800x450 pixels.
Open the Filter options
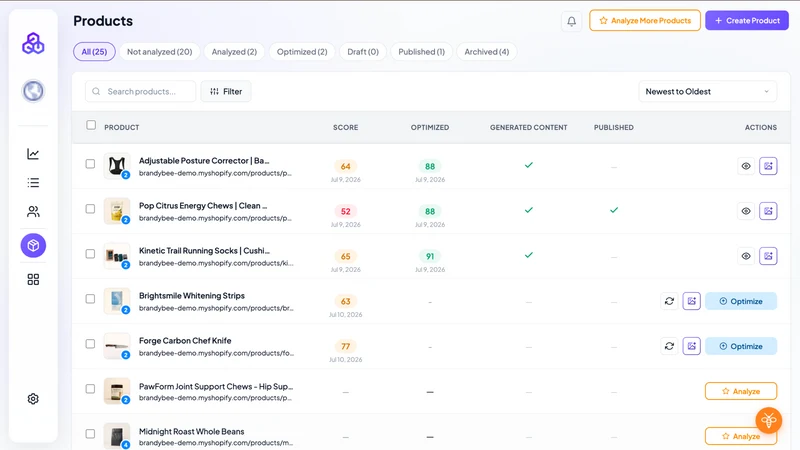[x=226, y=91]
